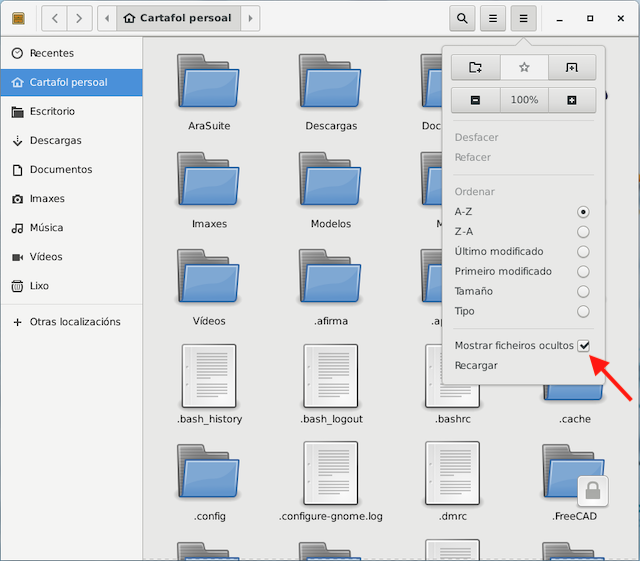The image size is (640, 561).
Task: Click the new tab icon in popover
Action: (x=572, y=67)
